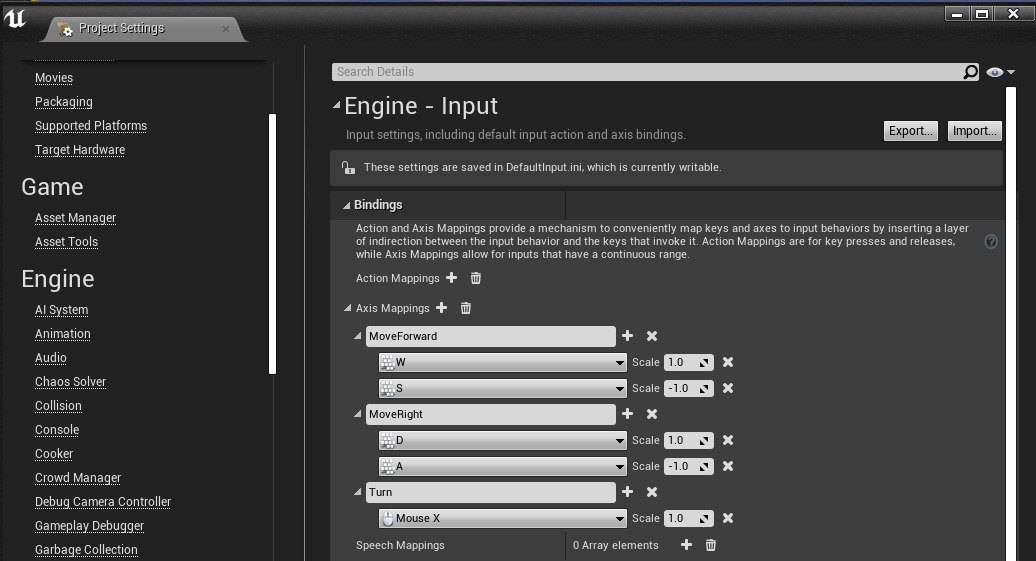
Task: Delete all Action Mappings with trash icon
Action: 476,278
